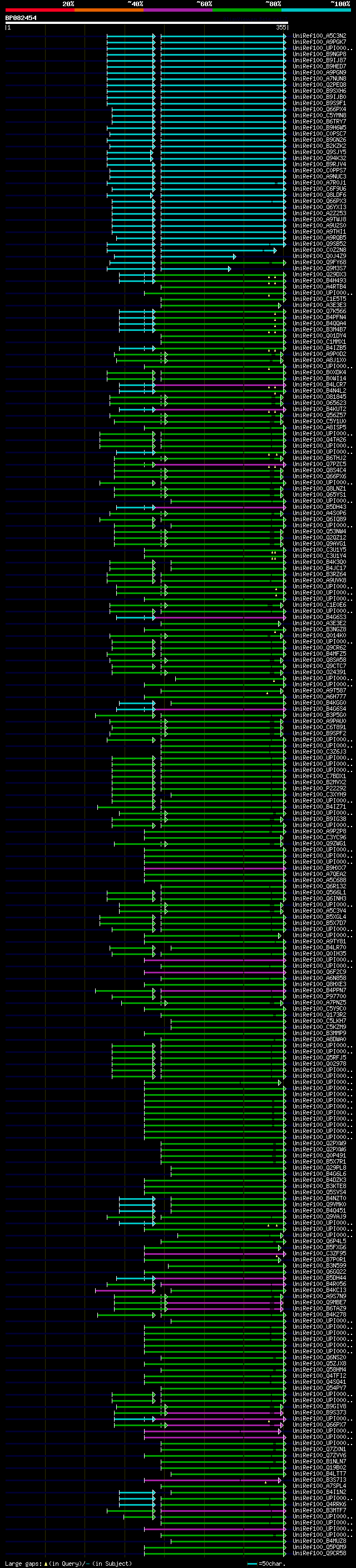The height and width of the screenshot is (1568, 356).
Task: Select hit label UniRef100_B9NGP8
Action: pyautogui.click(x=319, y=54)
